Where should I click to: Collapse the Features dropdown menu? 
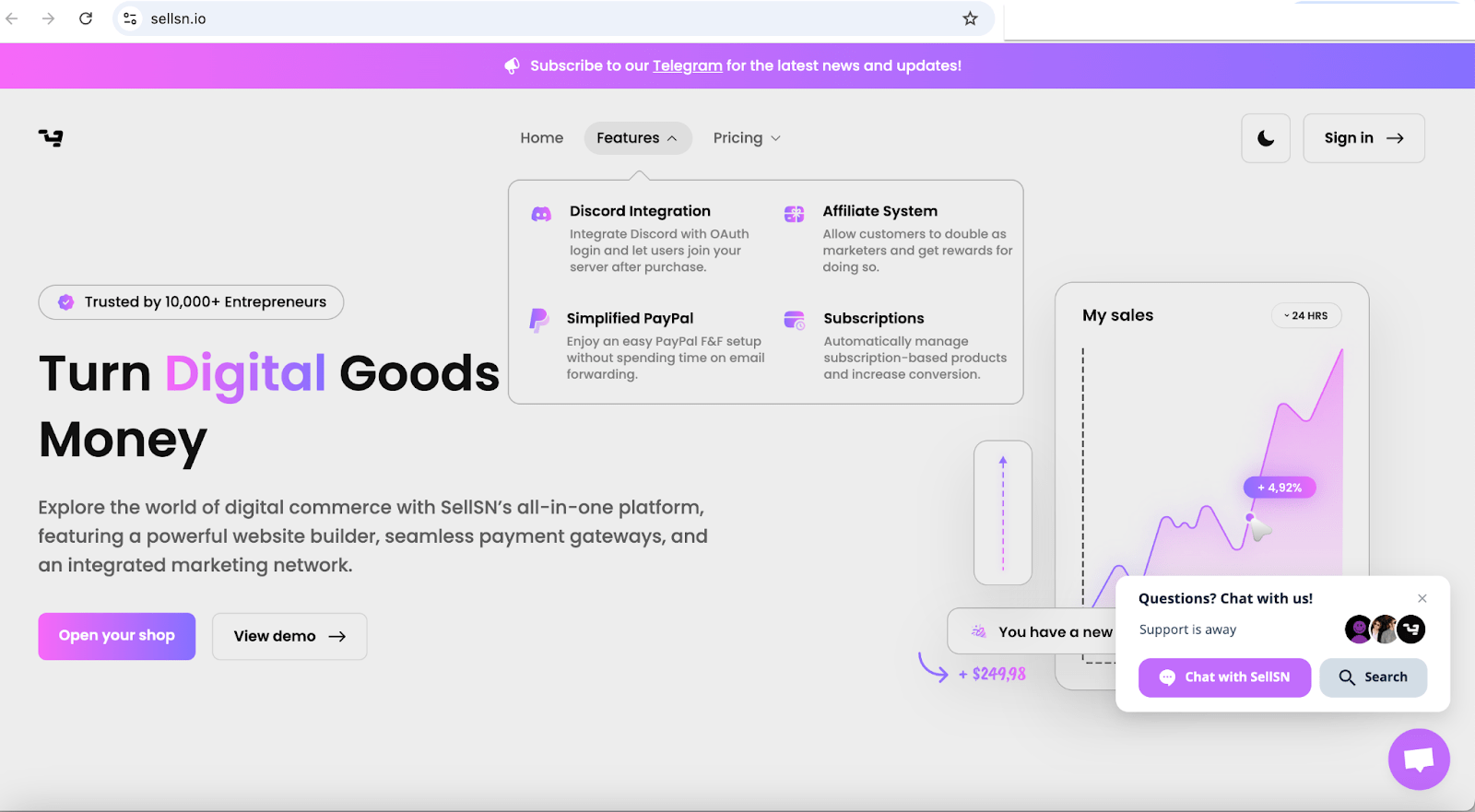click(637, 138)
